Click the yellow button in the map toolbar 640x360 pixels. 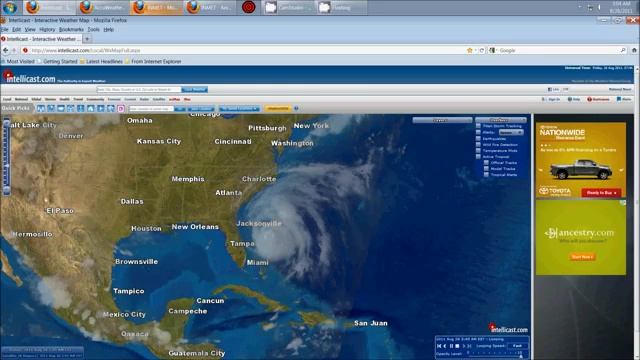coord(278,109)
